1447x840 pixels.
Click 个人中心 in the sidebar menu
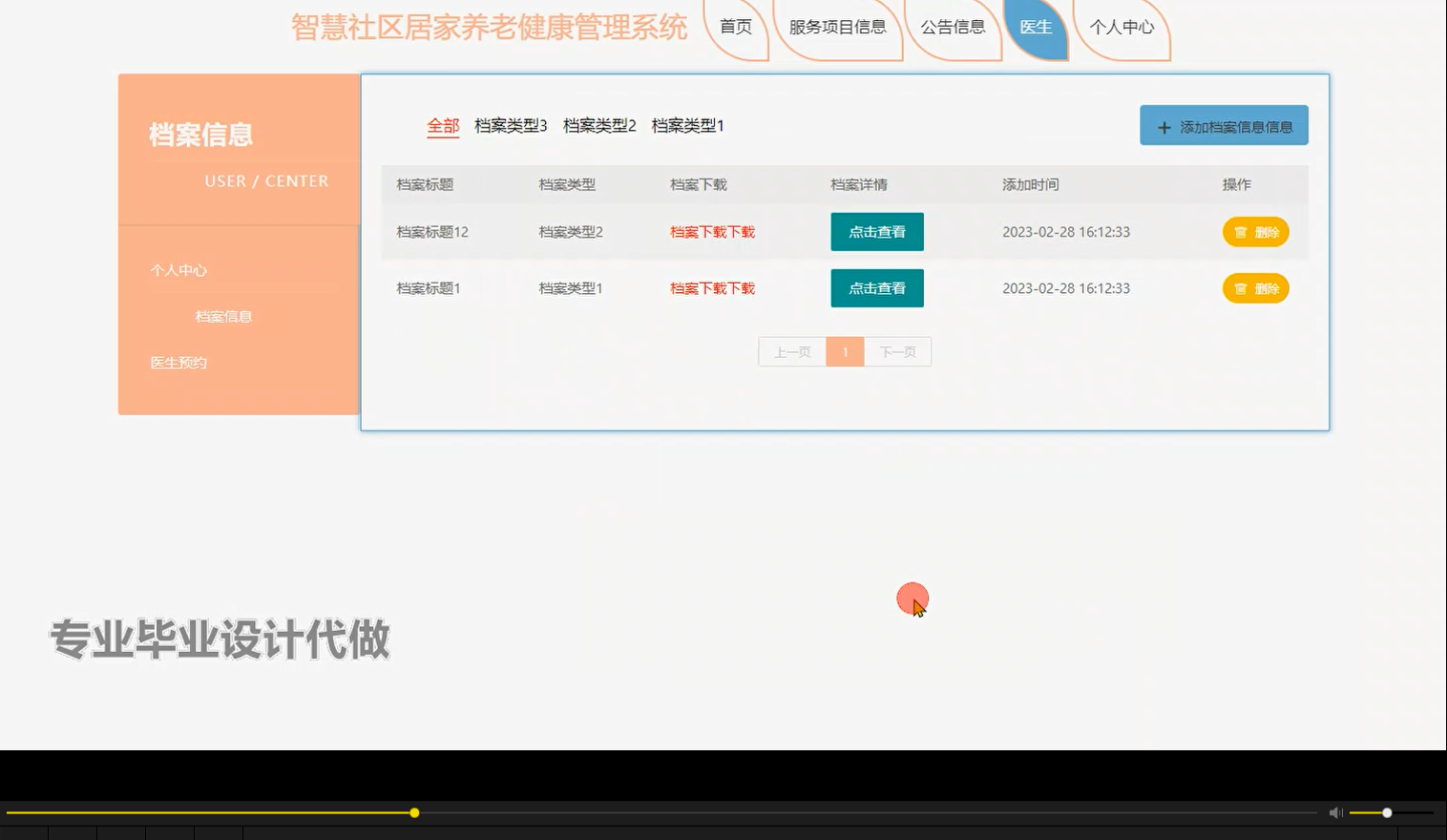[178, 270]
